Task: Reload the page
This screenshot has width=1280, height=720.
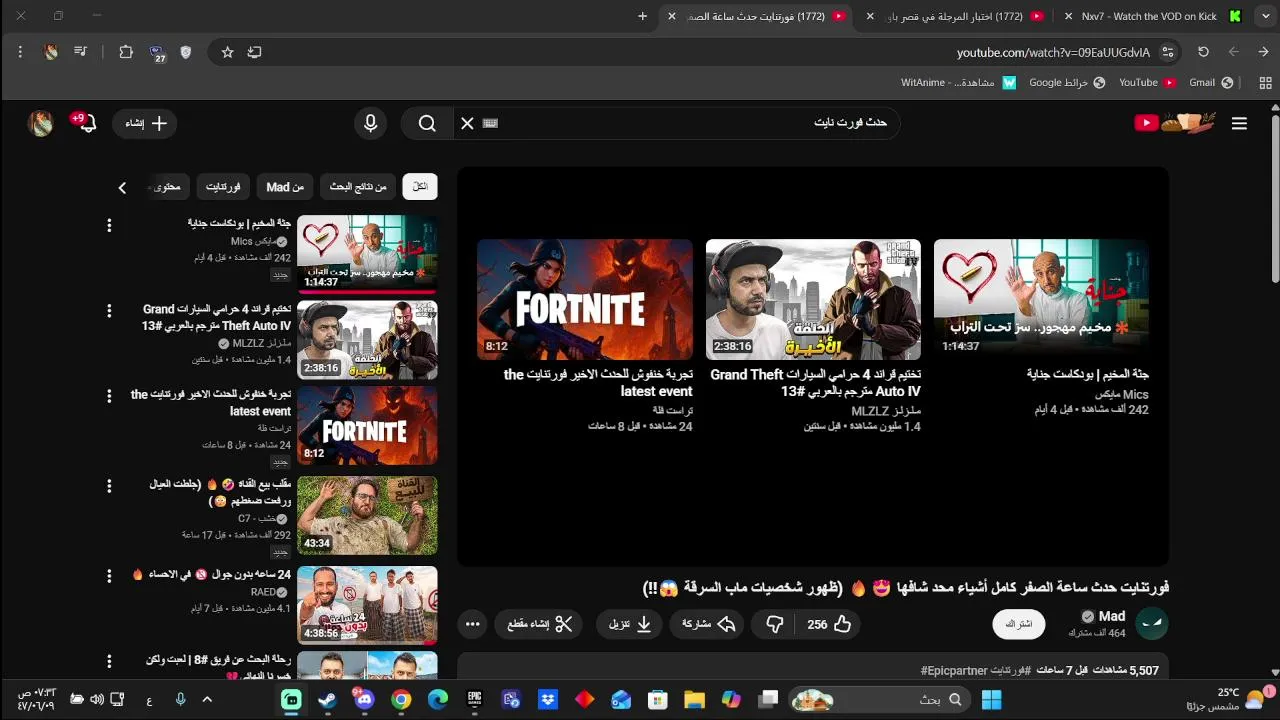Action: tap(1203, 52)
